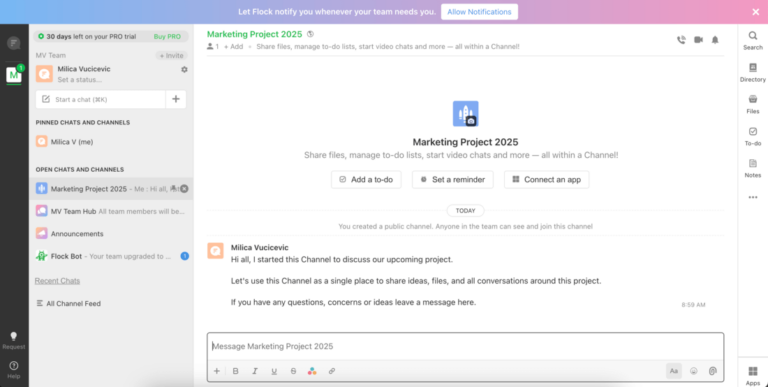768x387 pixels.
Task: Click Set a status text
Action: pos(79,79)
